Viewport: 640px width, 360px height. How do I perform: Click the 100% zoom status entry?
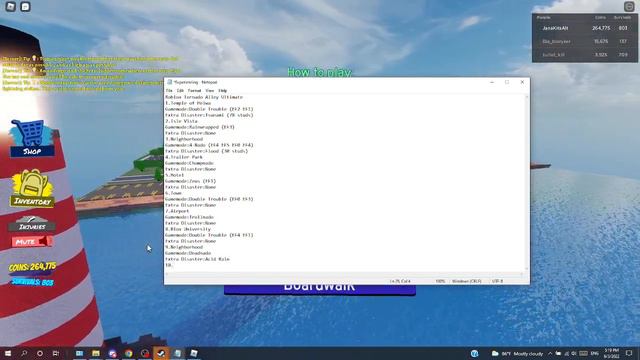440,281
